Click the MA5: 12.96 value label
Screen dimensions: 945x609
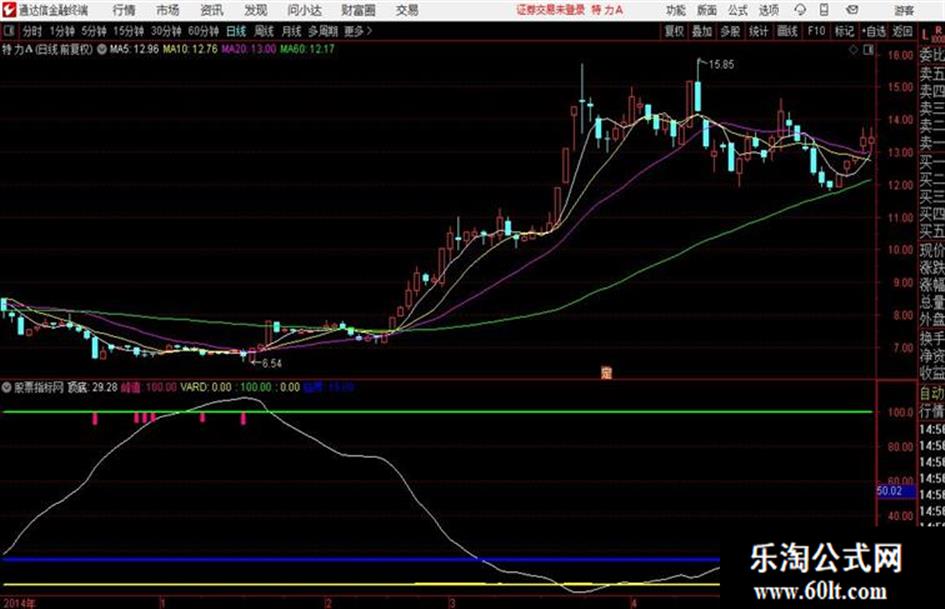[x=134, y=49]
